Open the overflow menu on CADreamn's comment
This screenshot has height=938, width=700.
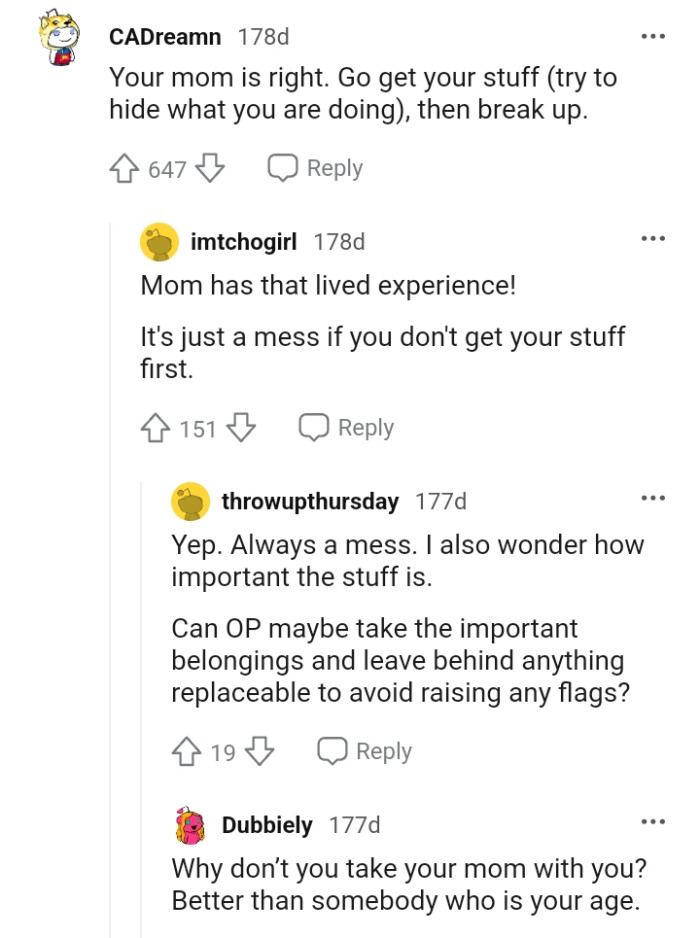[x=652, y=36]
